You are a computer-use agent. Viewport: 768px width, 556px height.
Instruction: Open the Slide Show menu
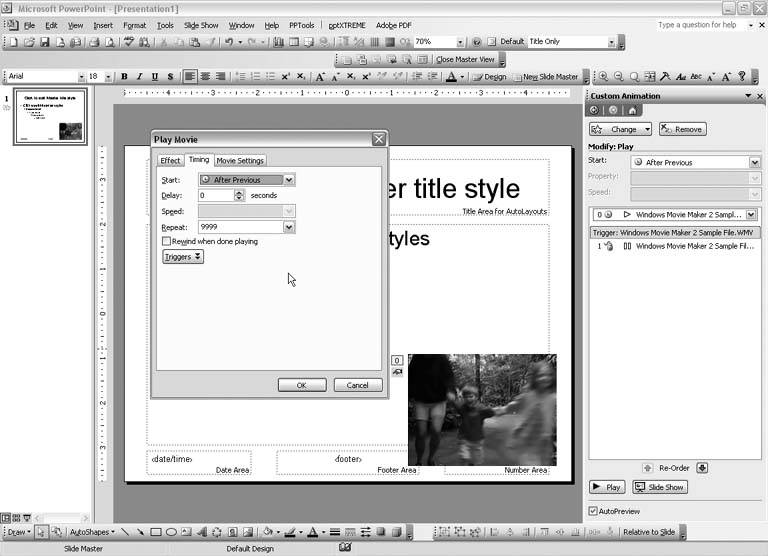[201, 25]
